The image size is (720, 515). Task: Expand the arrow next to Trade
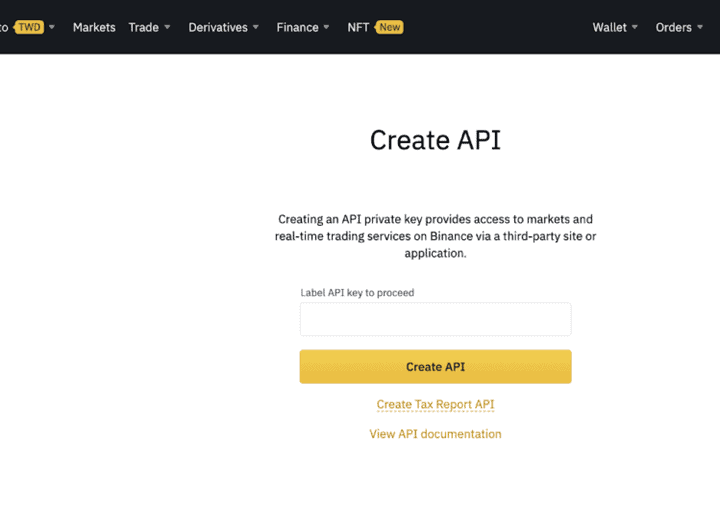tap(168, 27)
